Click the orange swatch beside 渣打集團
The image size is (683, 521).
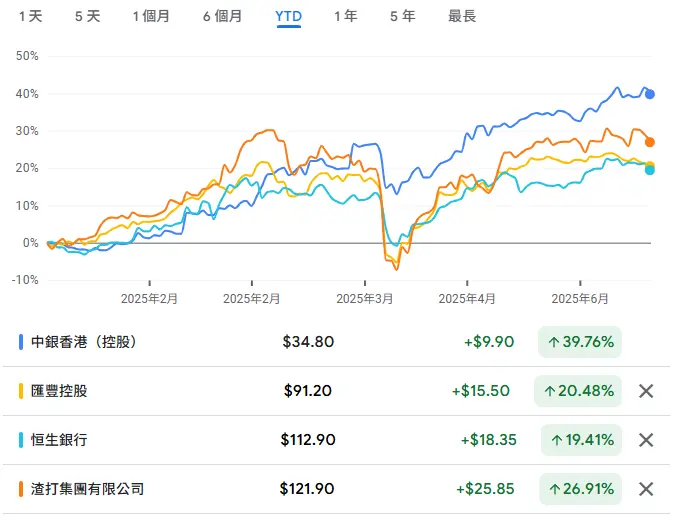point(21,489)
